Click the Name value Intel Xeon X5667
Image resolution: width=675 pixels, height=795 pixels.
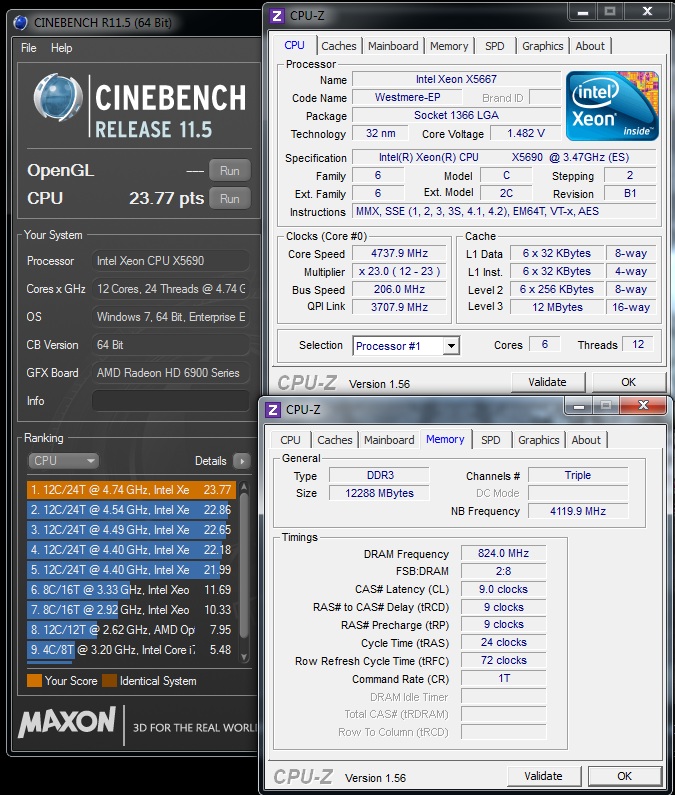click(456, 79)
